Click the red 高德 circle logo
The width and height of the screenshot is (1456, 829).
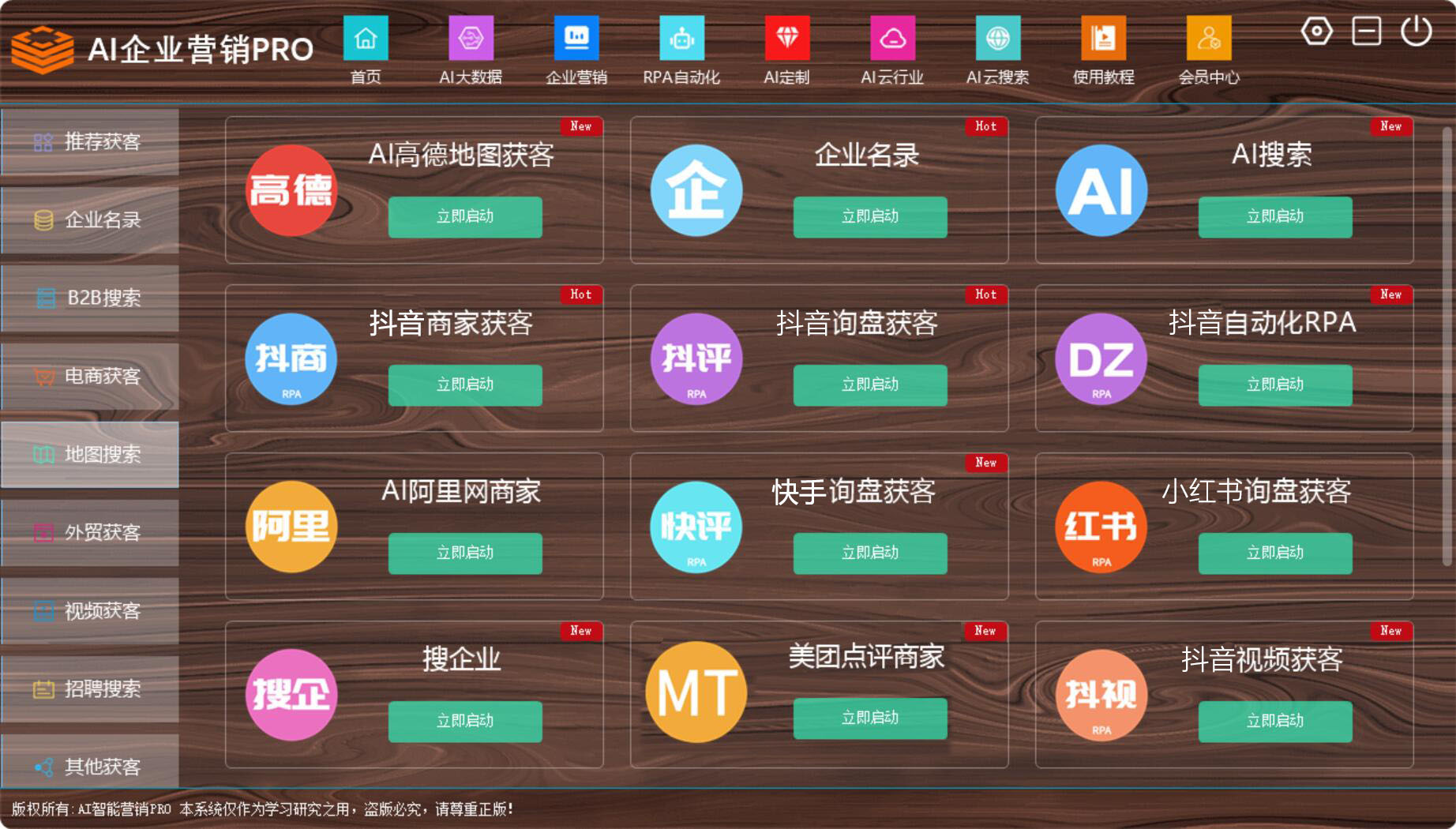click(291, 190)
